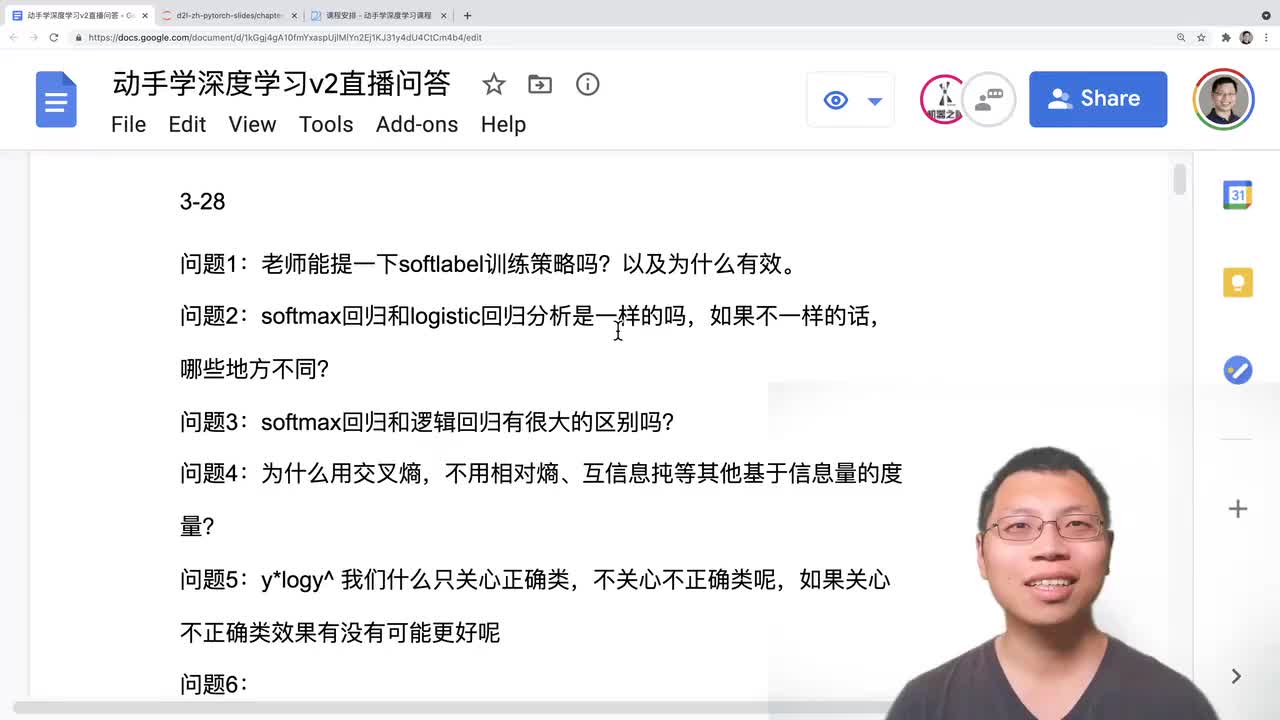1280x720 pixels.
Task: Open Google Keep yellow lightbulb icon
Action: [x=1238, y=282]
